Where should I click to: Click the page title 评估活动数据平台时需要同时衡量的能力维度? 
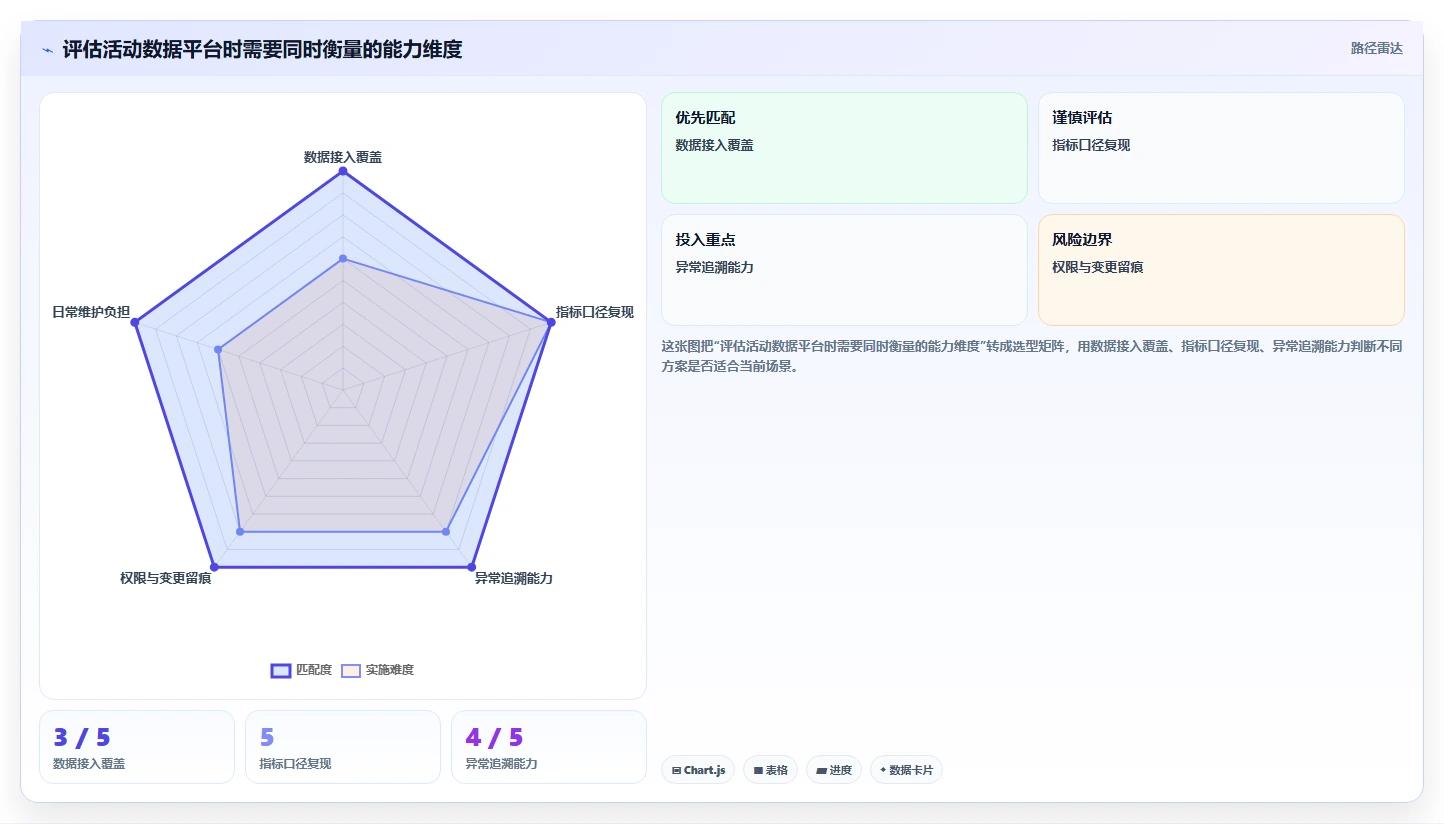tap(262, 49)
